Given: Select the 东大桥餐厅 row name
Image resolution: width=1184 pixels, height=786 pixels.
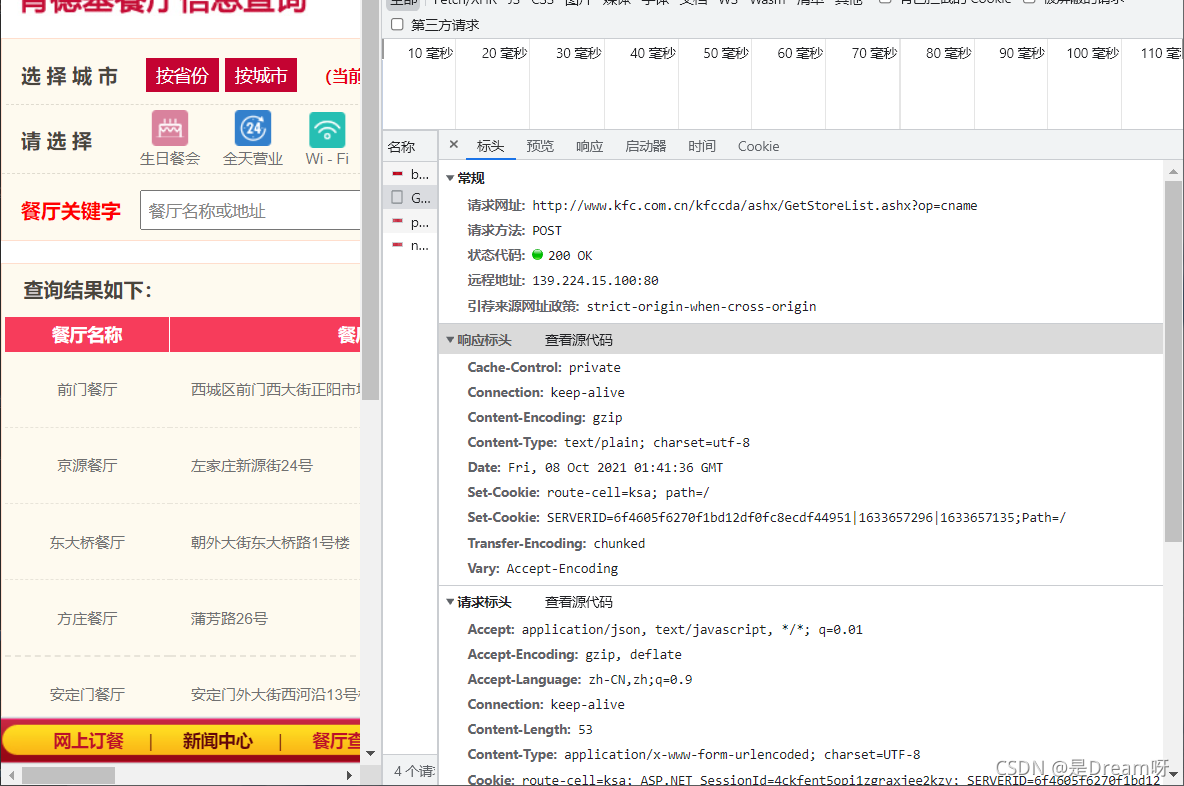Looking at the screenshot, I should [87, 542].
